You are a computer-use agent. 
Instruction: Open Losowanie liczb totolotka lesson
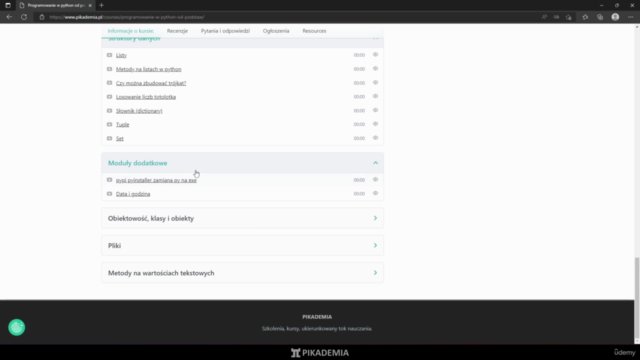pyautogui.click(x=146, y=97)
